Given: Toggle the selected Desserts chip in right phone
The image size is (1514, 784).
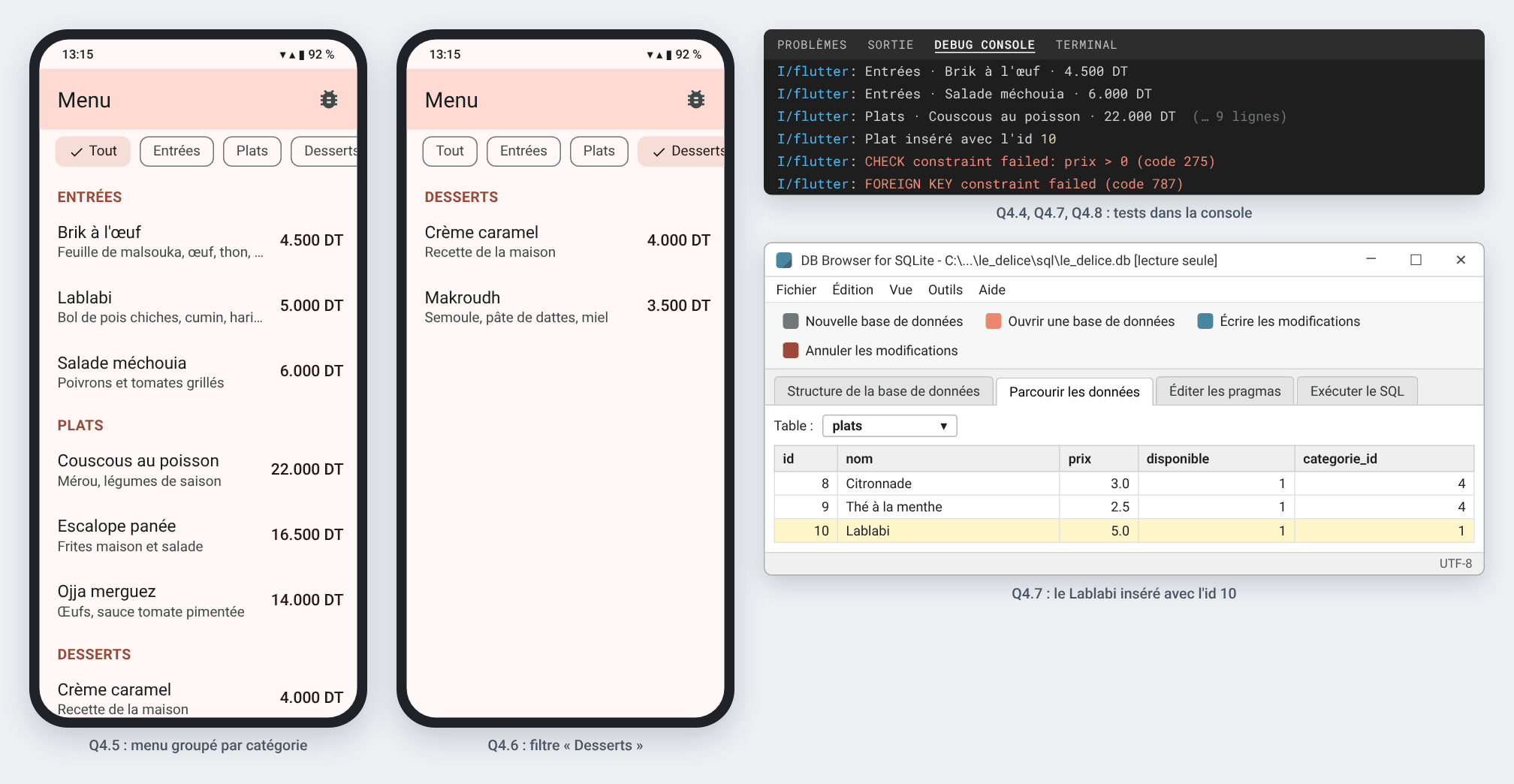Looking at the screenshot, I should pyautogui.click(x=681, y=151).
